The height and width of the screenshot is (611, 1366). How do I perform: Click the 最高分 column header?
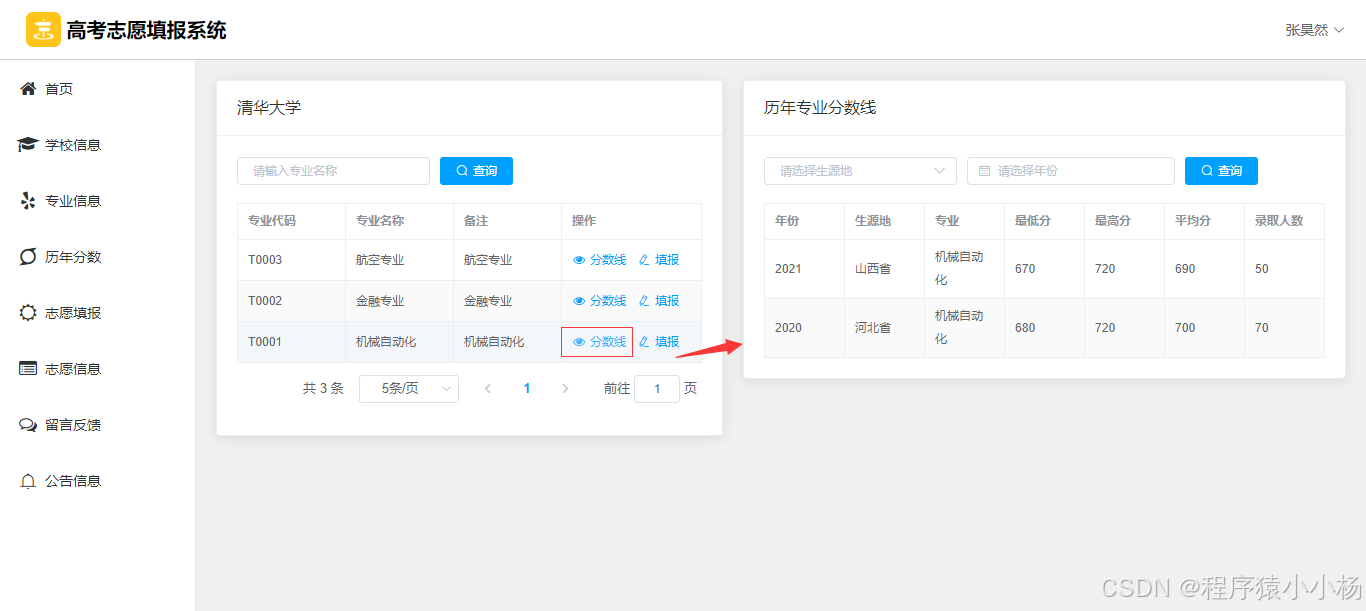(x=1124, y=221)
